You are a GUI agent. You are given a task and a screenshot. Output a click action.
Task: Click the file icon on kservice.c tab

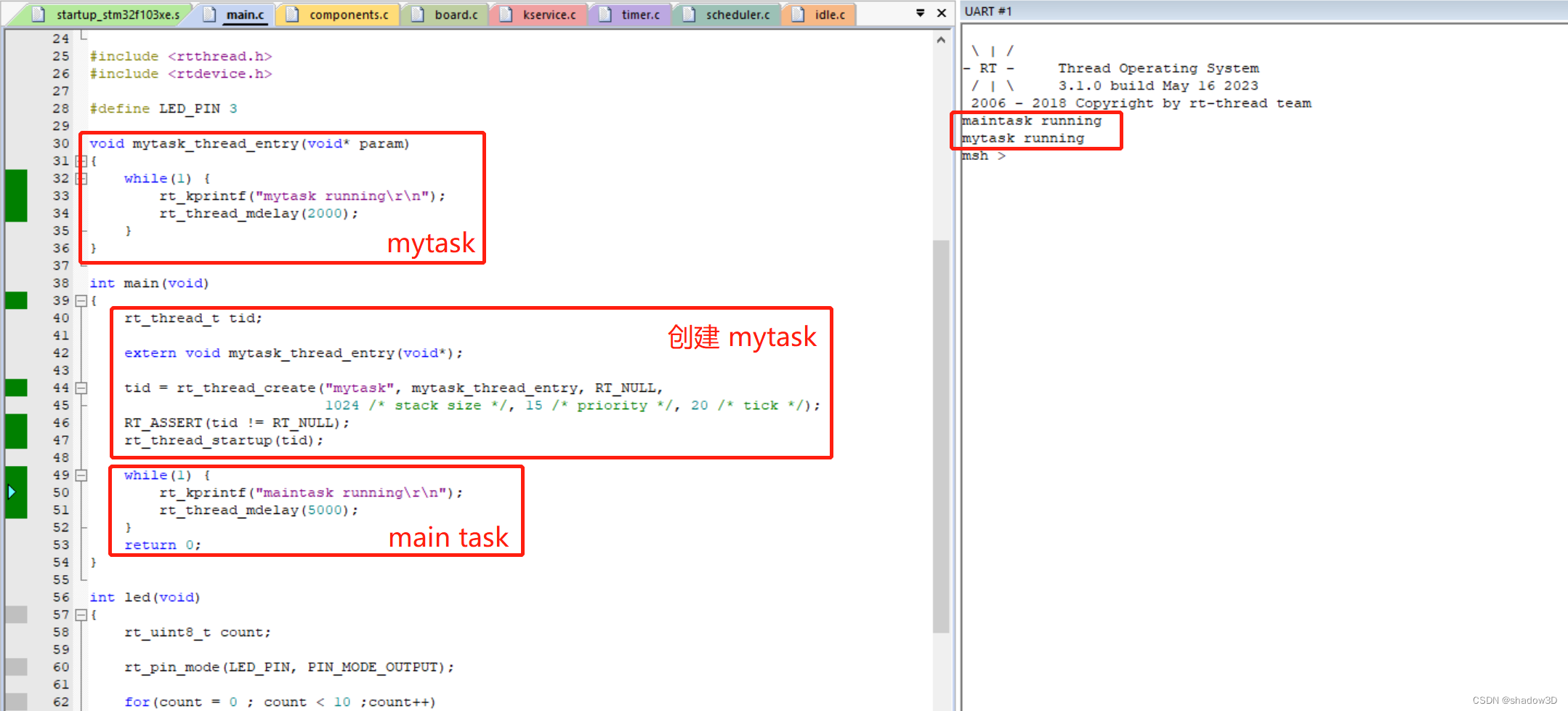coord(506,15)
